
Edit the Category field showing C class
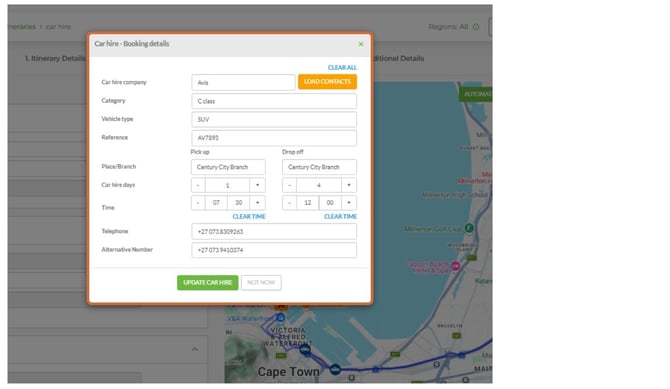tap(274, 101)
